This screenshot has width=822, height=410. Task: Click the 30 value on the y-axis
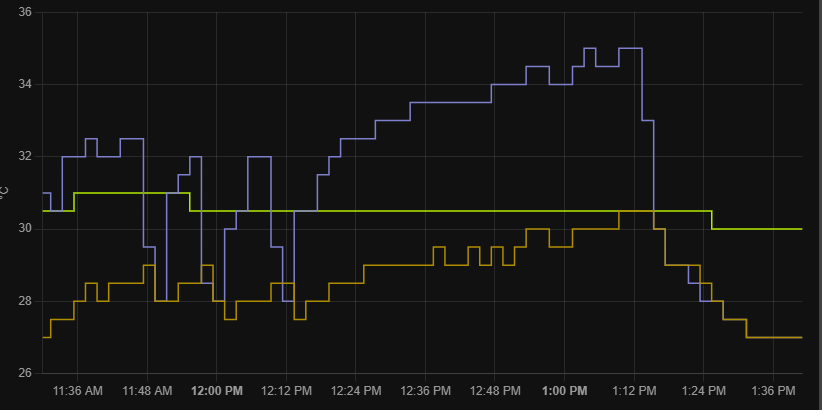click(x=25, y=229)
